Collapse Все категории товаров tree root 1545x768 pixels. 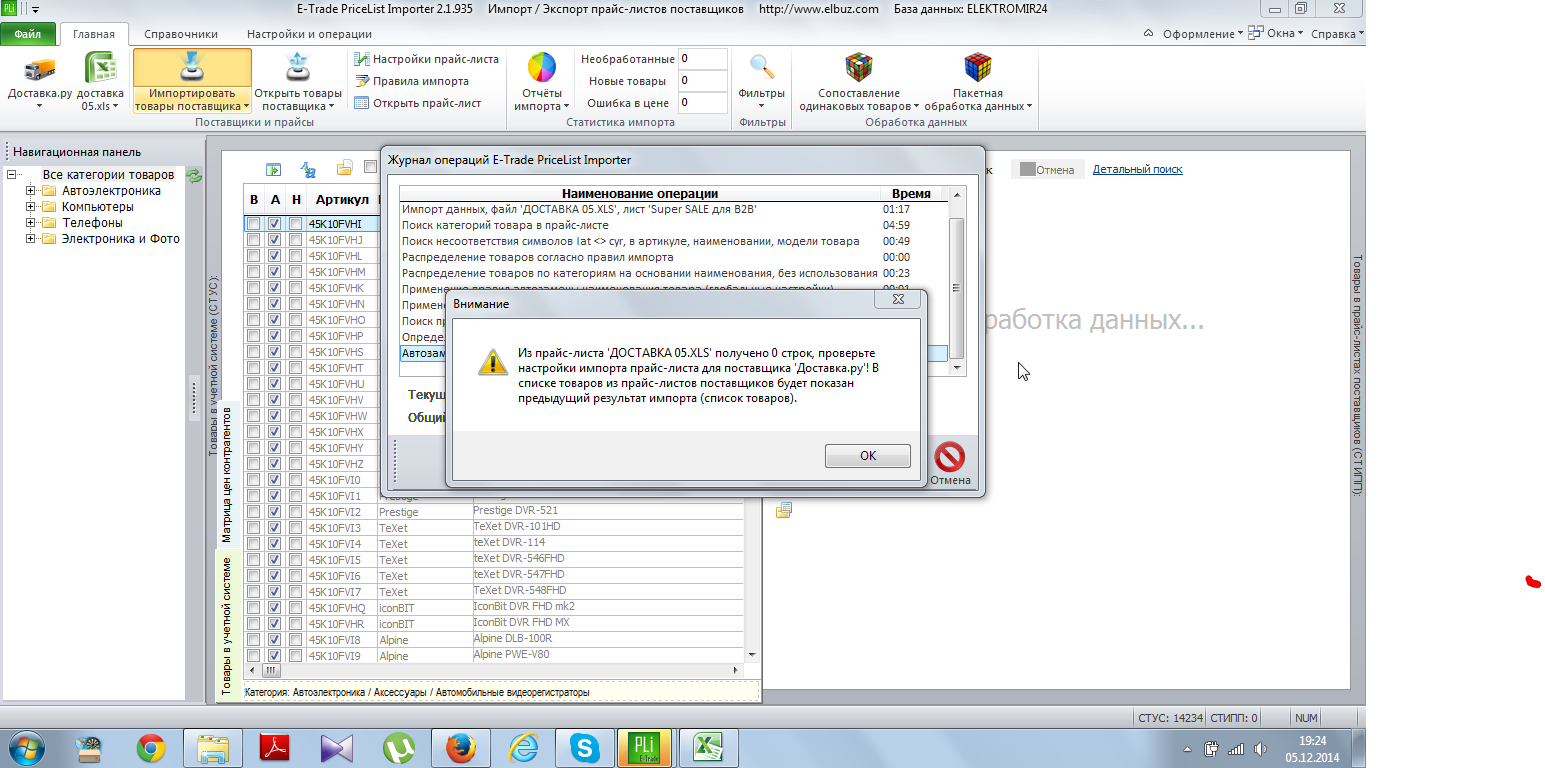point(11,175)
